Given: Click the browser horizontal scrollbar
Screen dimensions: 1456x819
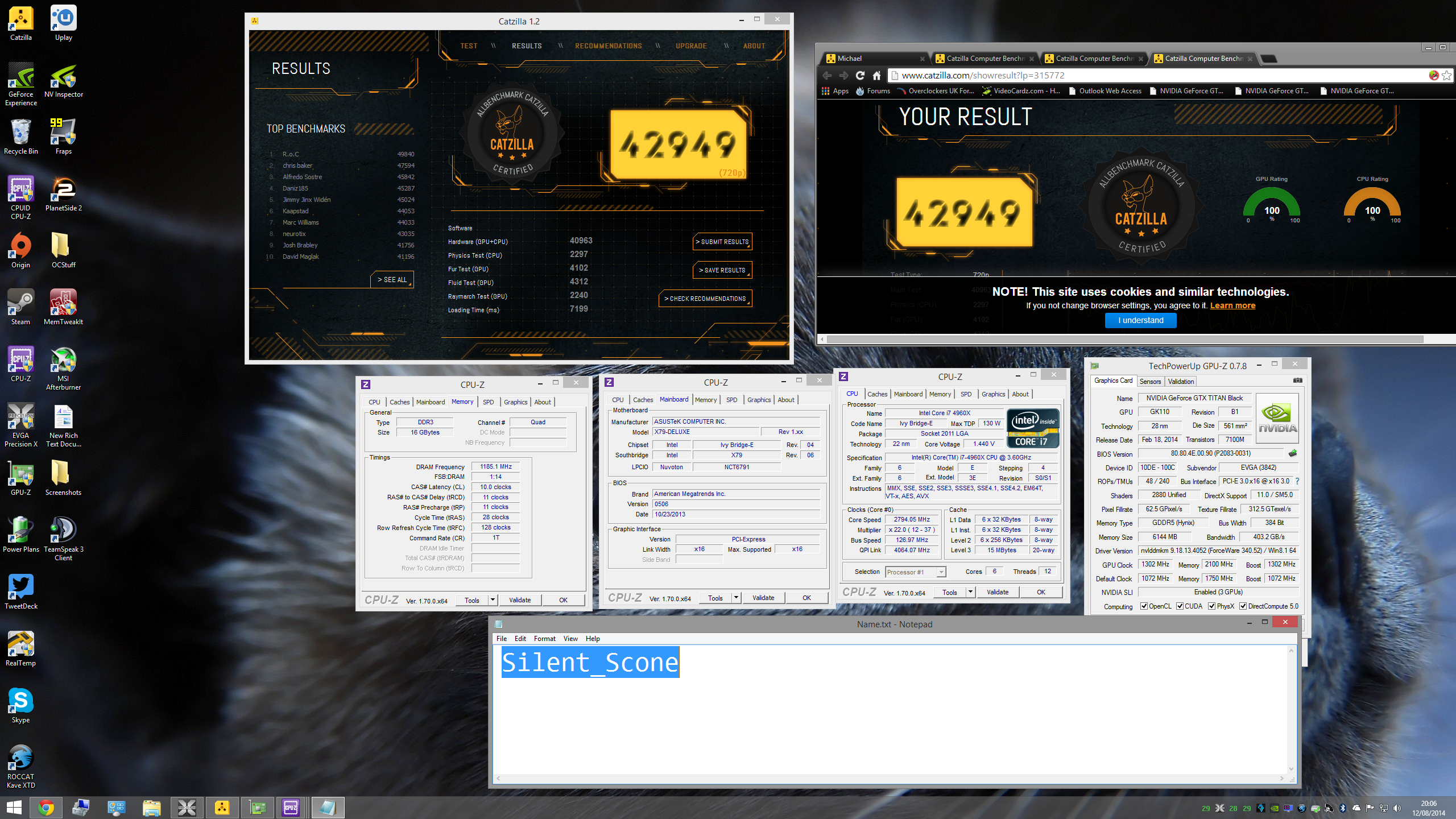Looking at the screenshot, I should pyautogui.click(x=1125, y=340).
